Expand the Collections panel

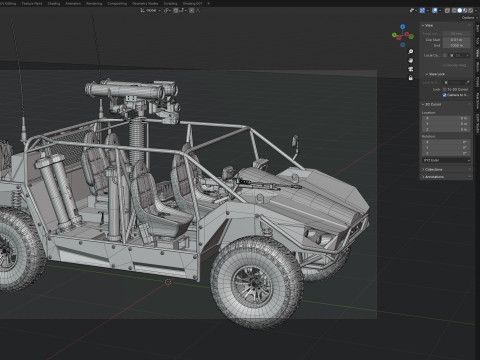432,169
